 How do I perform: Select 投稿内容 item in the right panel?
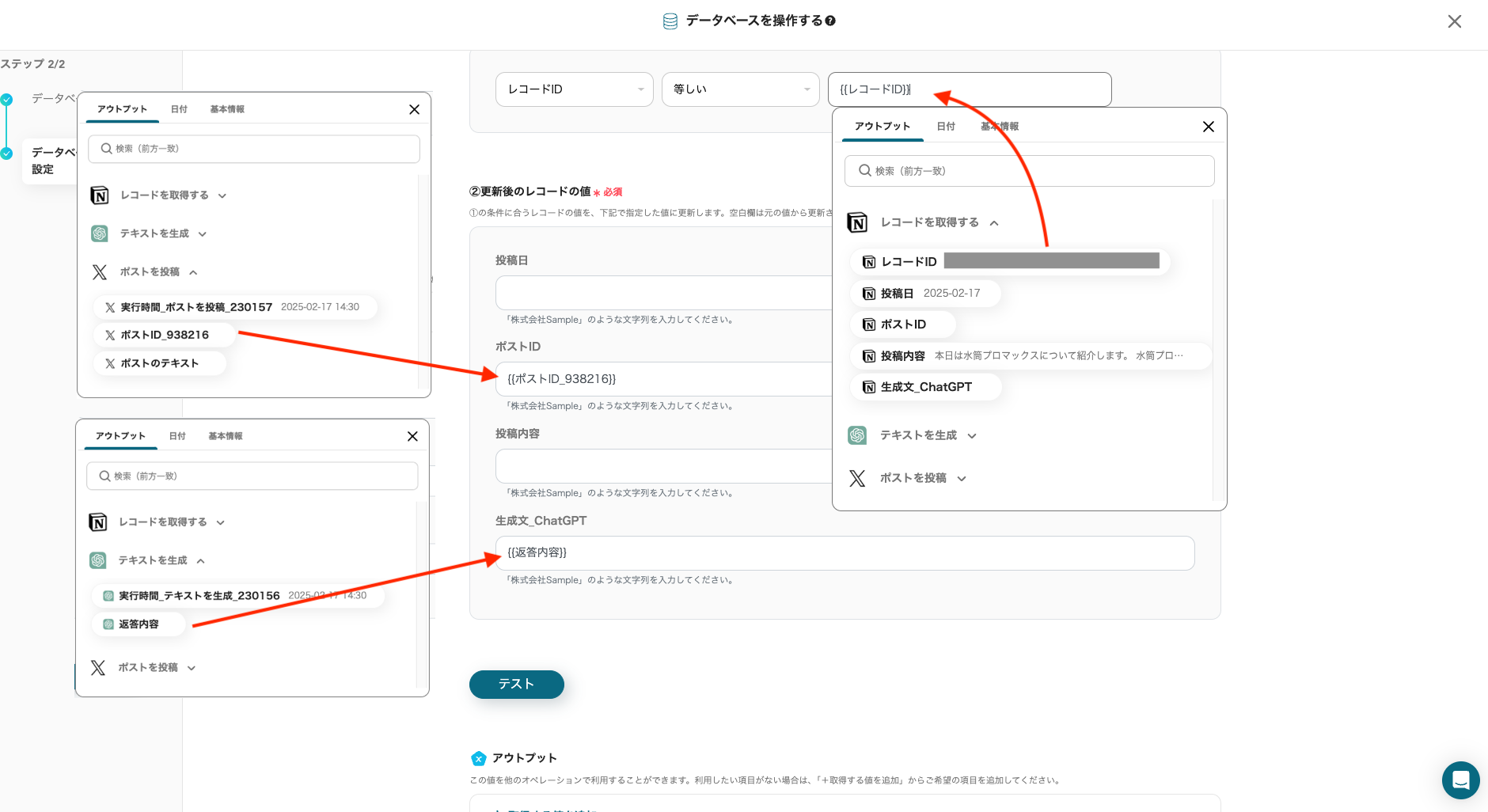coord(1031,356)
